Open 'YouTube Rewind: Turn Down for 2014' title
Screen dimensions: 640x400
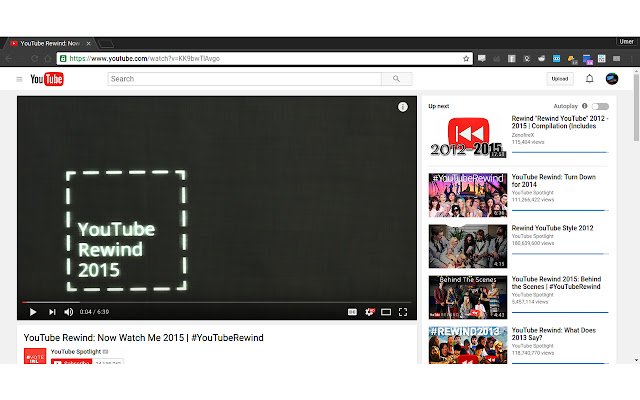[x=553, y=180]
